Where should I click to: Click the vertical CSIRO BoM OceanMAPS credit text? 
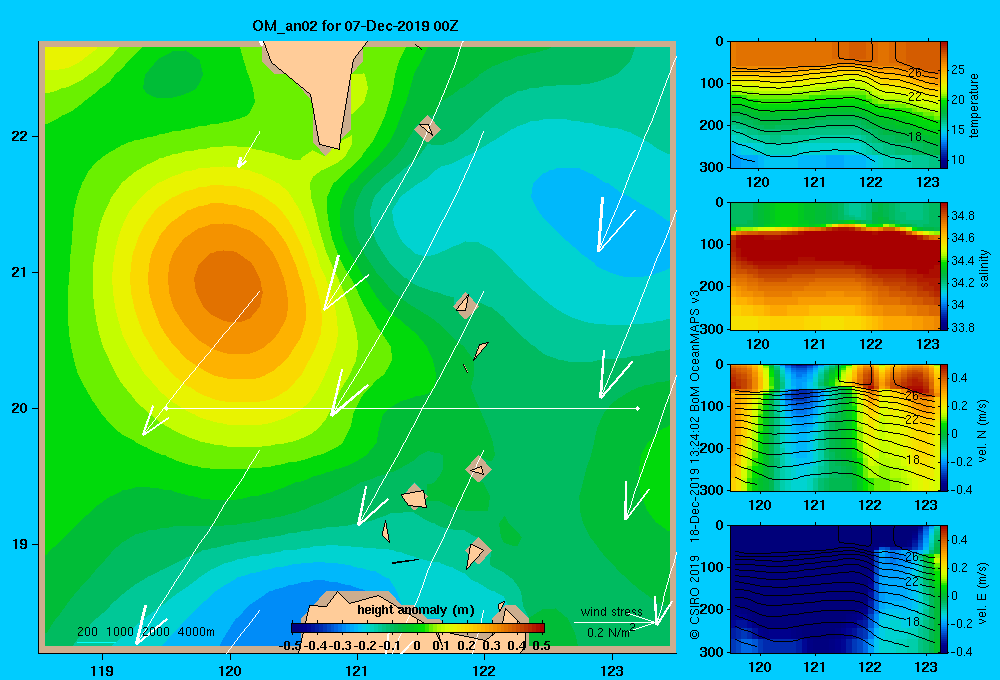[695, 464]
